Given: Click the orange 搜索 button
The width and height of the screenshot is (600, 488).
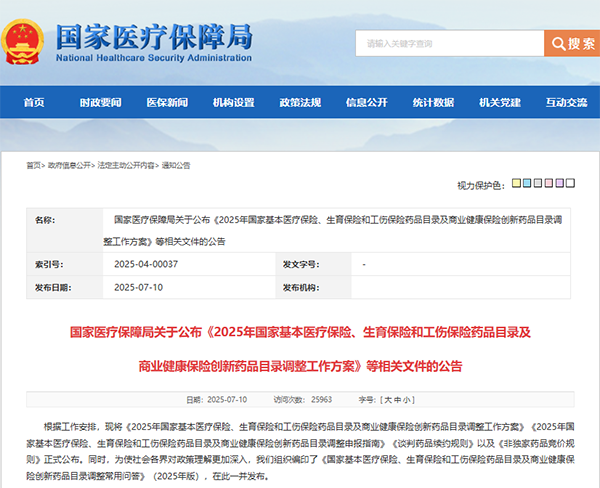Looking at the screenshot, I should coord(572,43).
